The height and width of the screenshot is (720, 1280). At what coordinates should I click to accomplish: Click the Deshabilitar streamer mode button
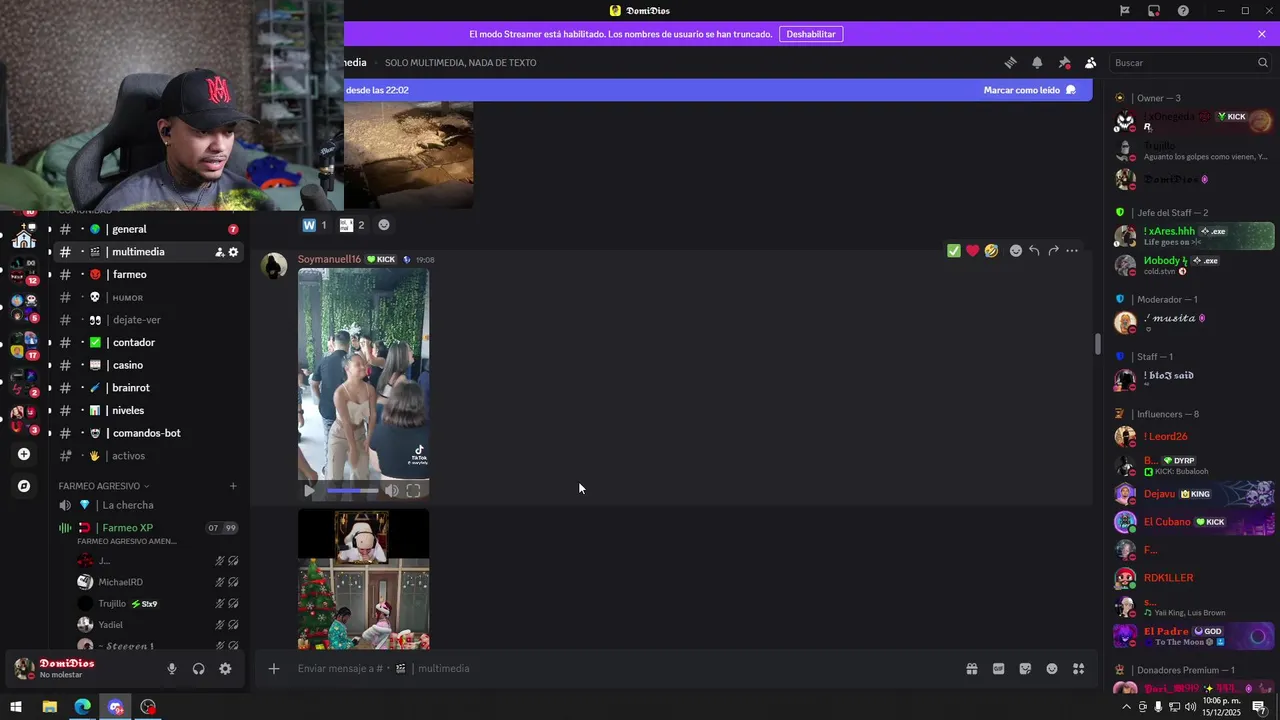(811, 34)
